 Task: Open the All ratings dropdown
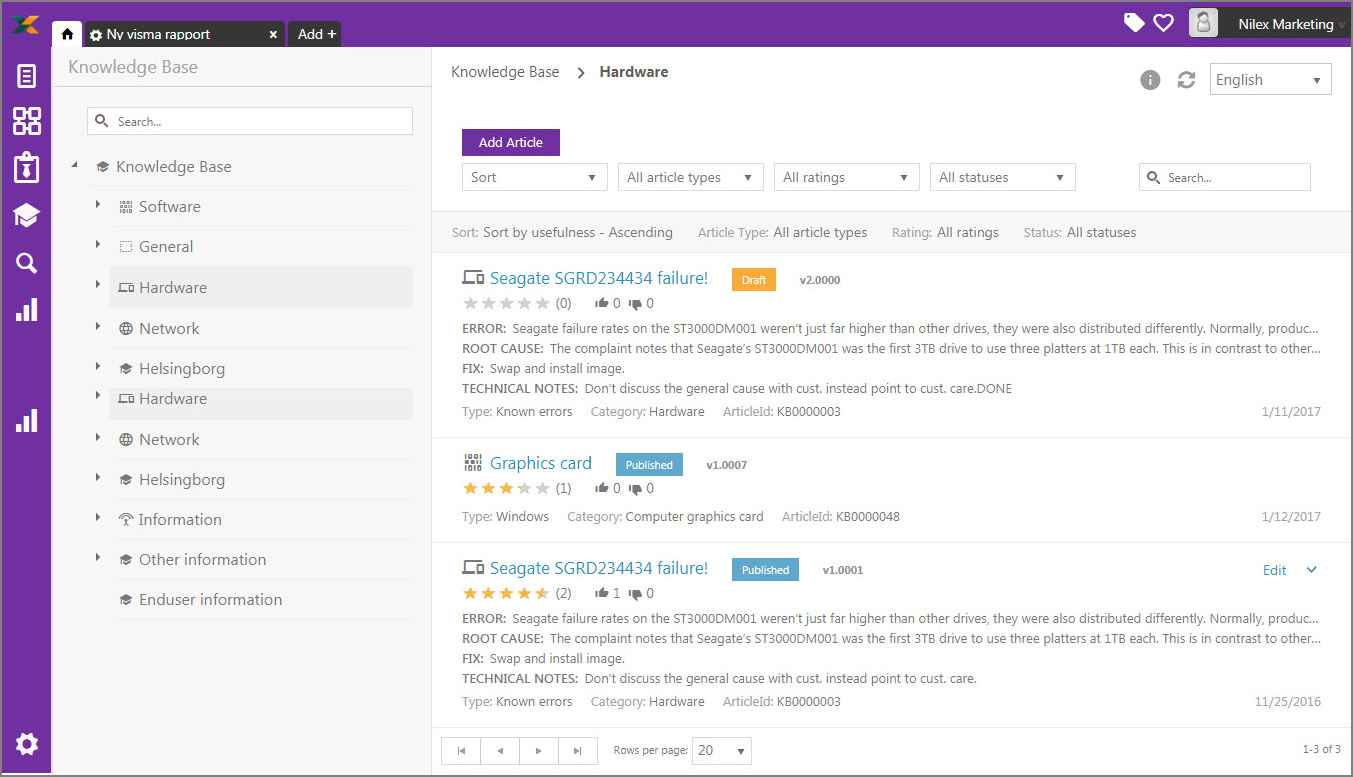coord(847,177)
